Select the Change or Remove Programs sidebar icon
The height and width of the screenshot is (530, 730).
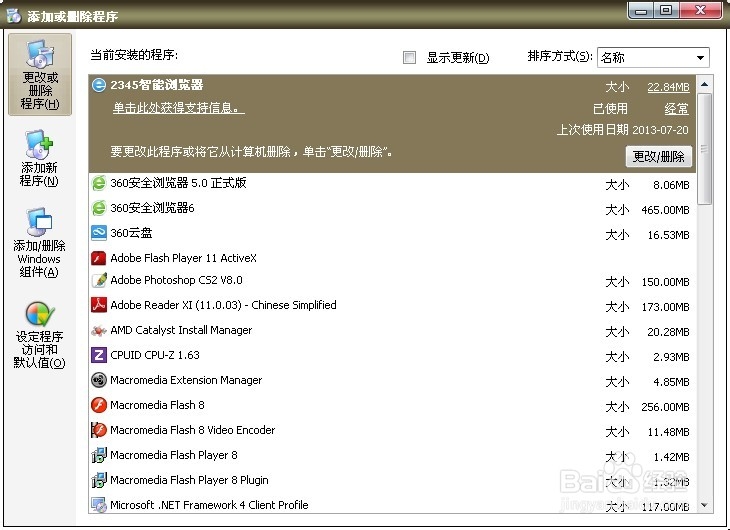[40, 75]
